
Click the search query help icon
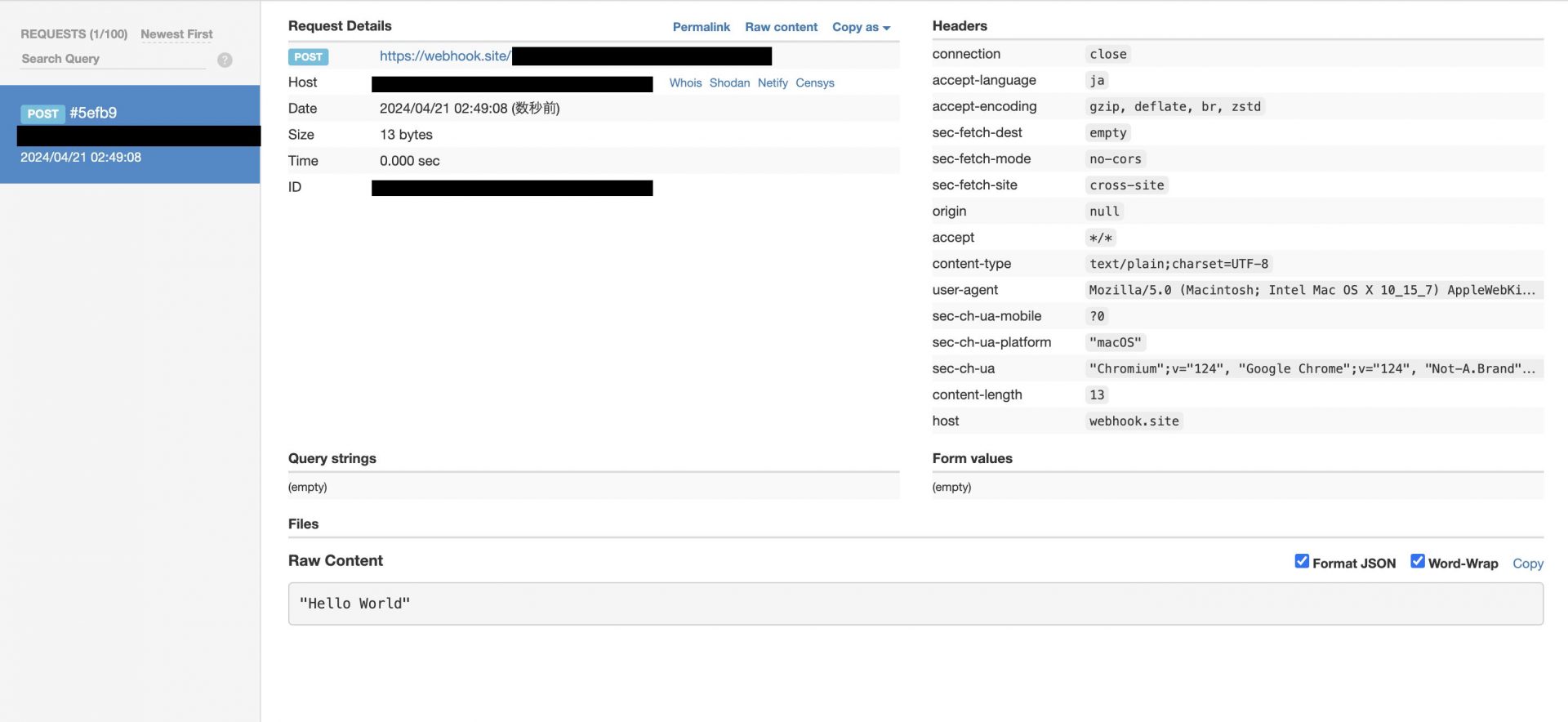click(x=225, y=60)
